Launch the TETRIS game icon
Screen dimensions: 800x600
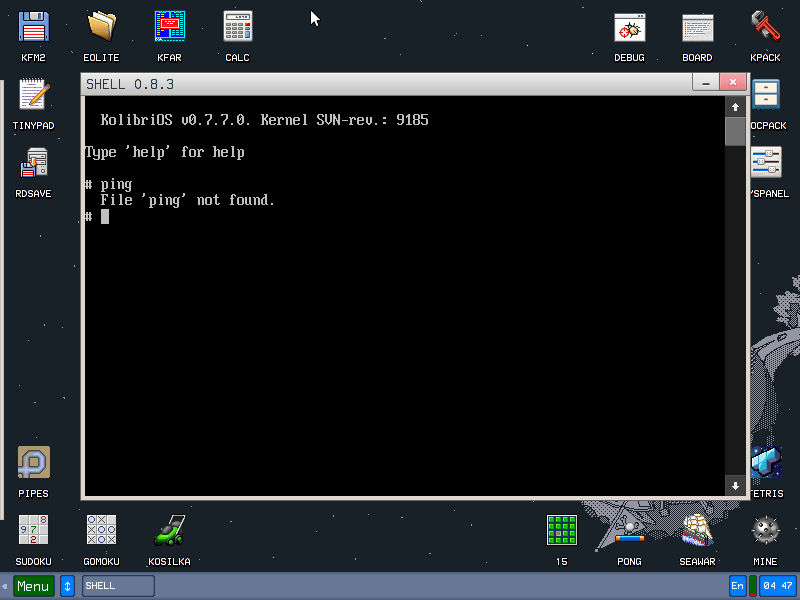click(x=766, y=462)
